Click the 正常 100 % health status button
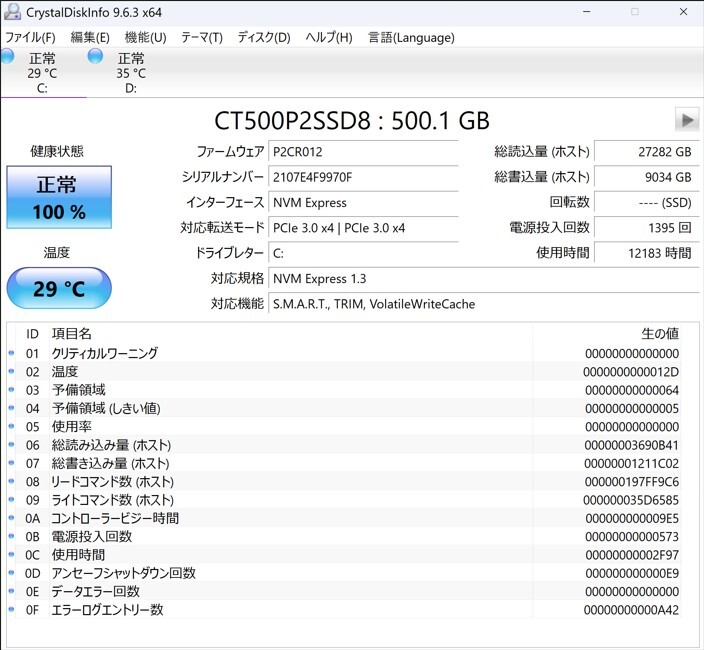The height and width of the screenshot is (650, 704). [59, 197]
